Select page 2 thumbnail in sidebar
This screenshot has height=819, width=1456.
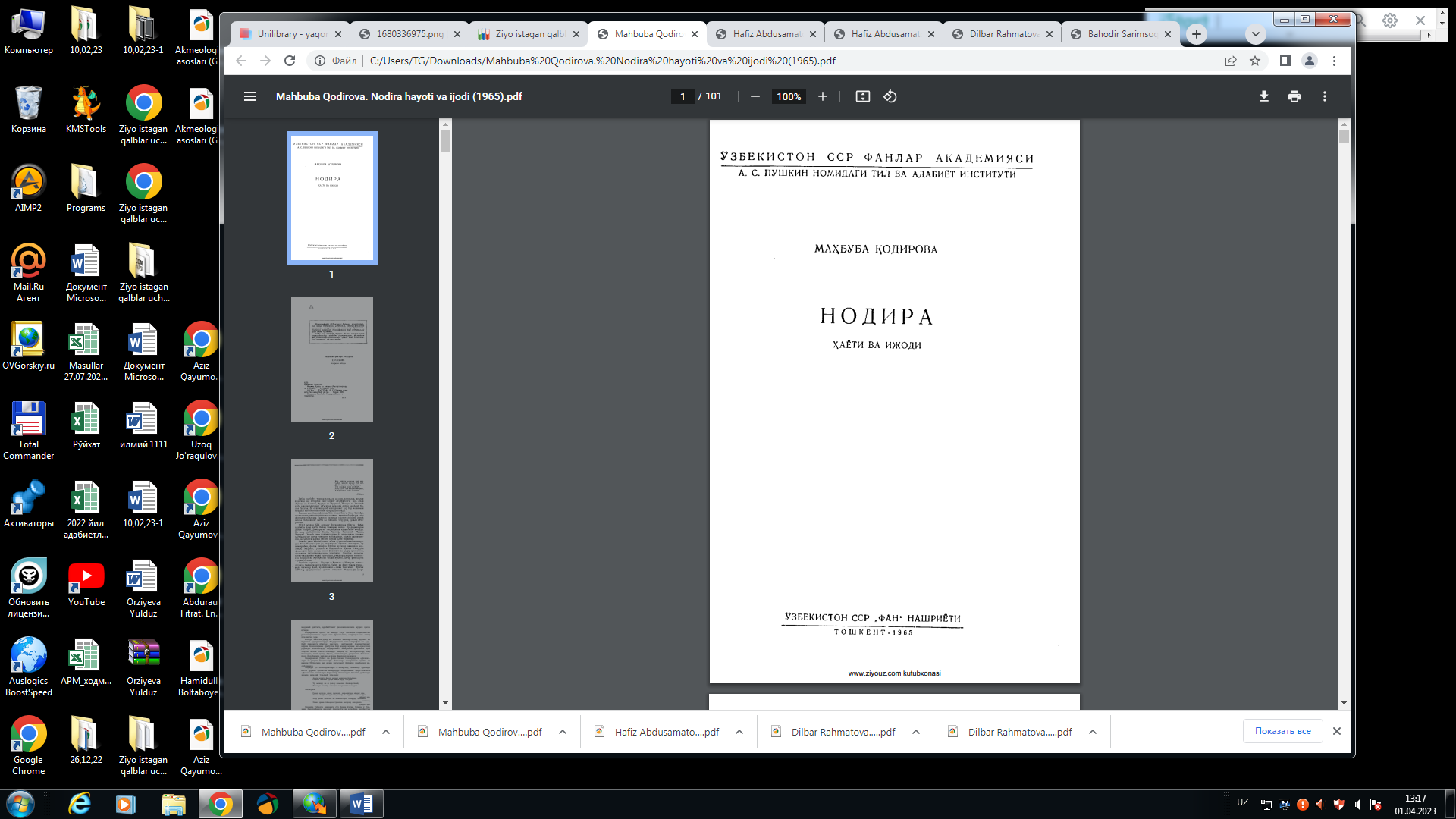[x=332, y=359]
